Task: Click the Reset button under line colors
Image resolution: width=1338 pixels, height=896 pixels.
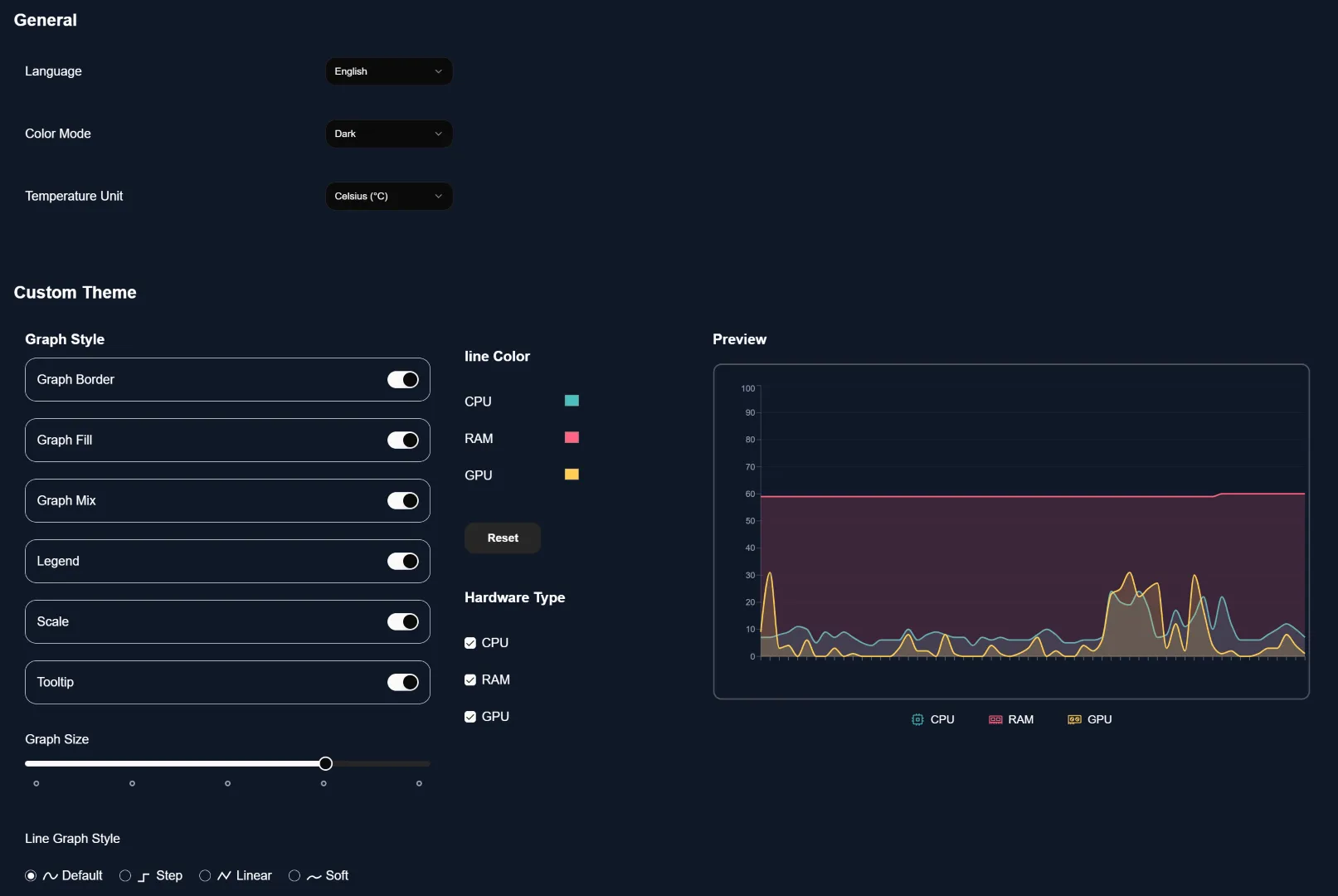Action: click(x=502, y=538)
